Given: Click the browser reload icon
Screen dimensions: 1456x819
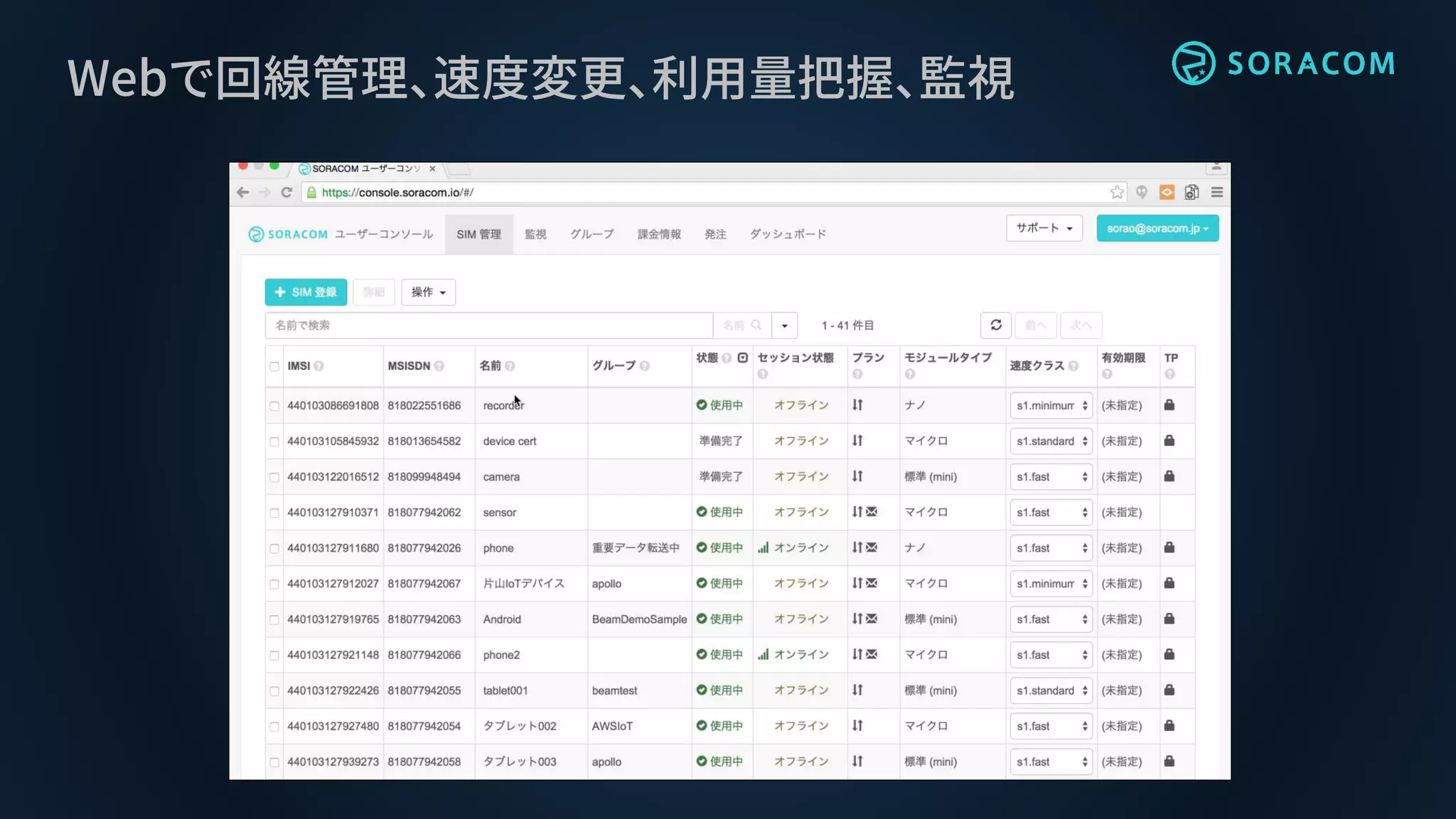Looking at the screenshot, I should click(x=287, y=192).
